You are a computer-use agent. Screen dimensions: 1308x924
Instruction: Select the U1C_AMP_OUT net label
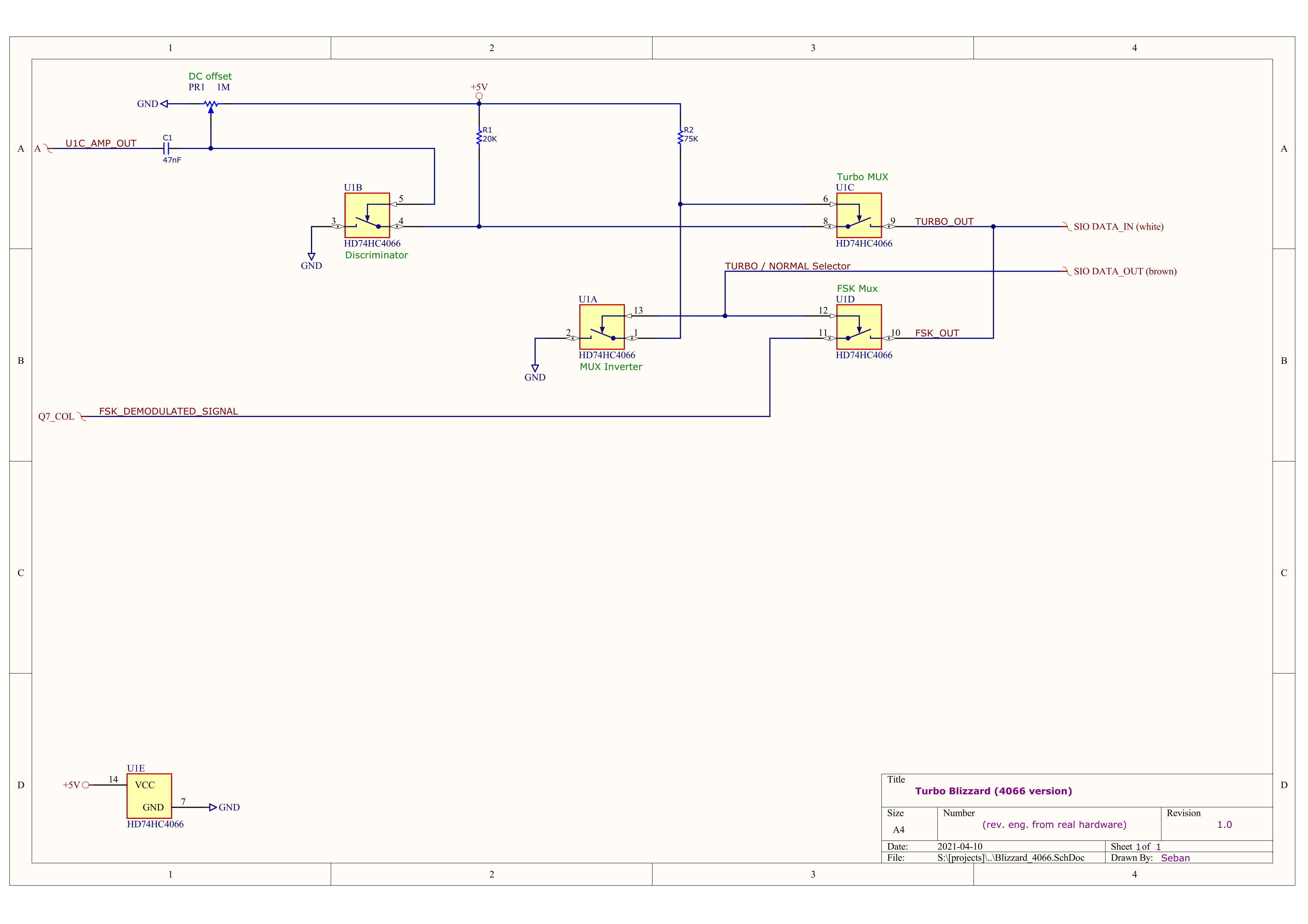tap(101, 144)
